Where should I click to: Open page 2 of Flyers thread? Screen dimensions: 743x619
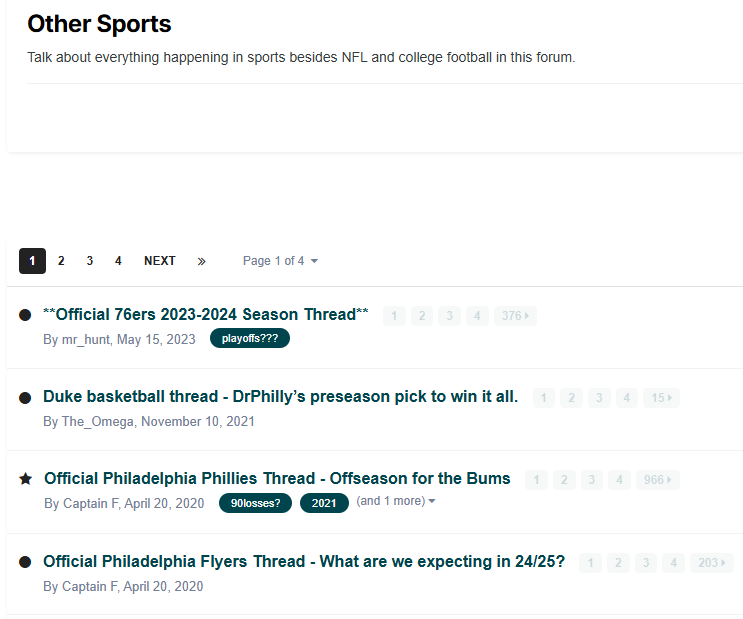pyautogui.click(x=618, y=563)
